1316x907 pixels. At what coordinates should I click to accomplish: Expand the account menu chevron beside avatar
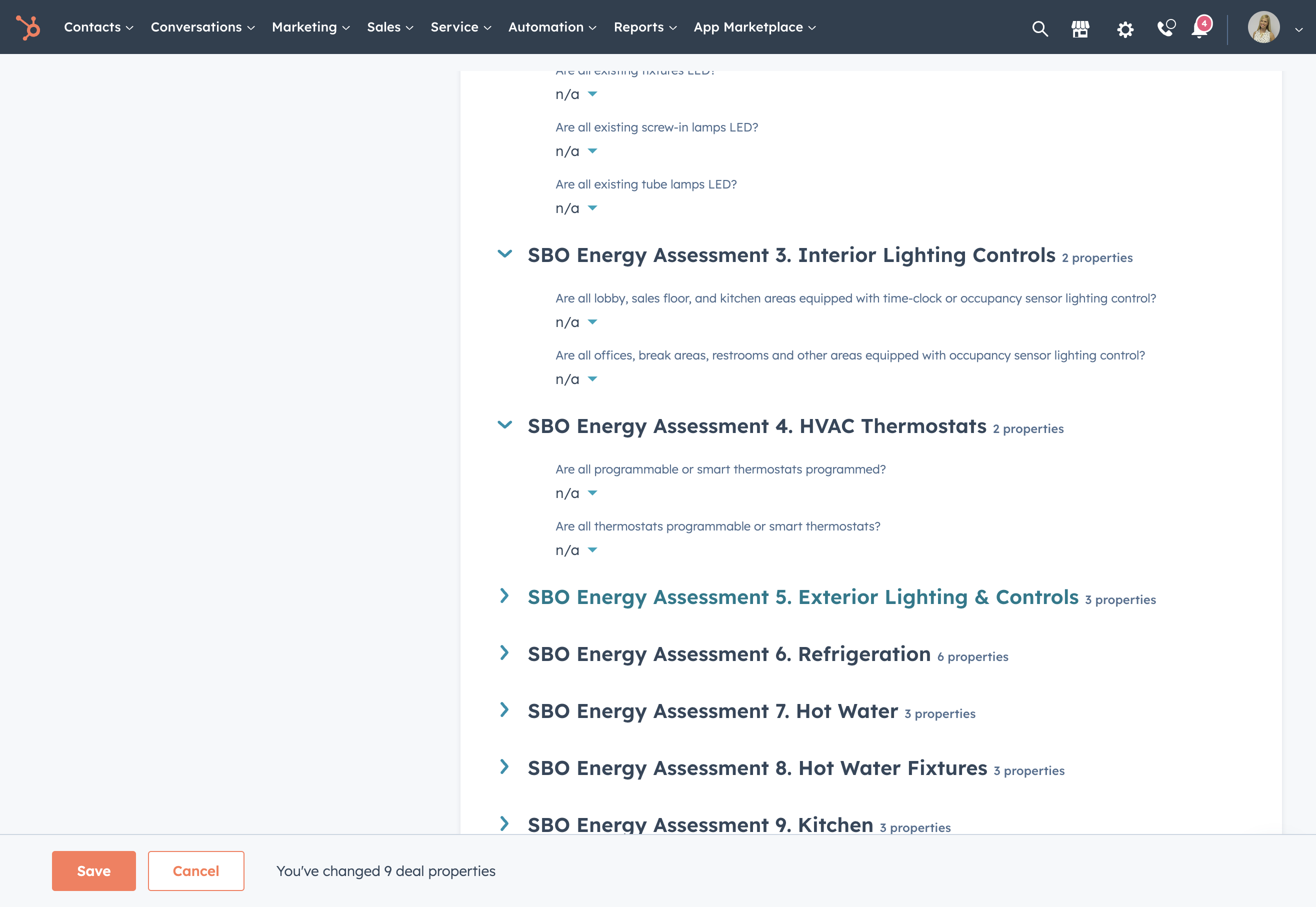click(1299, 29)
